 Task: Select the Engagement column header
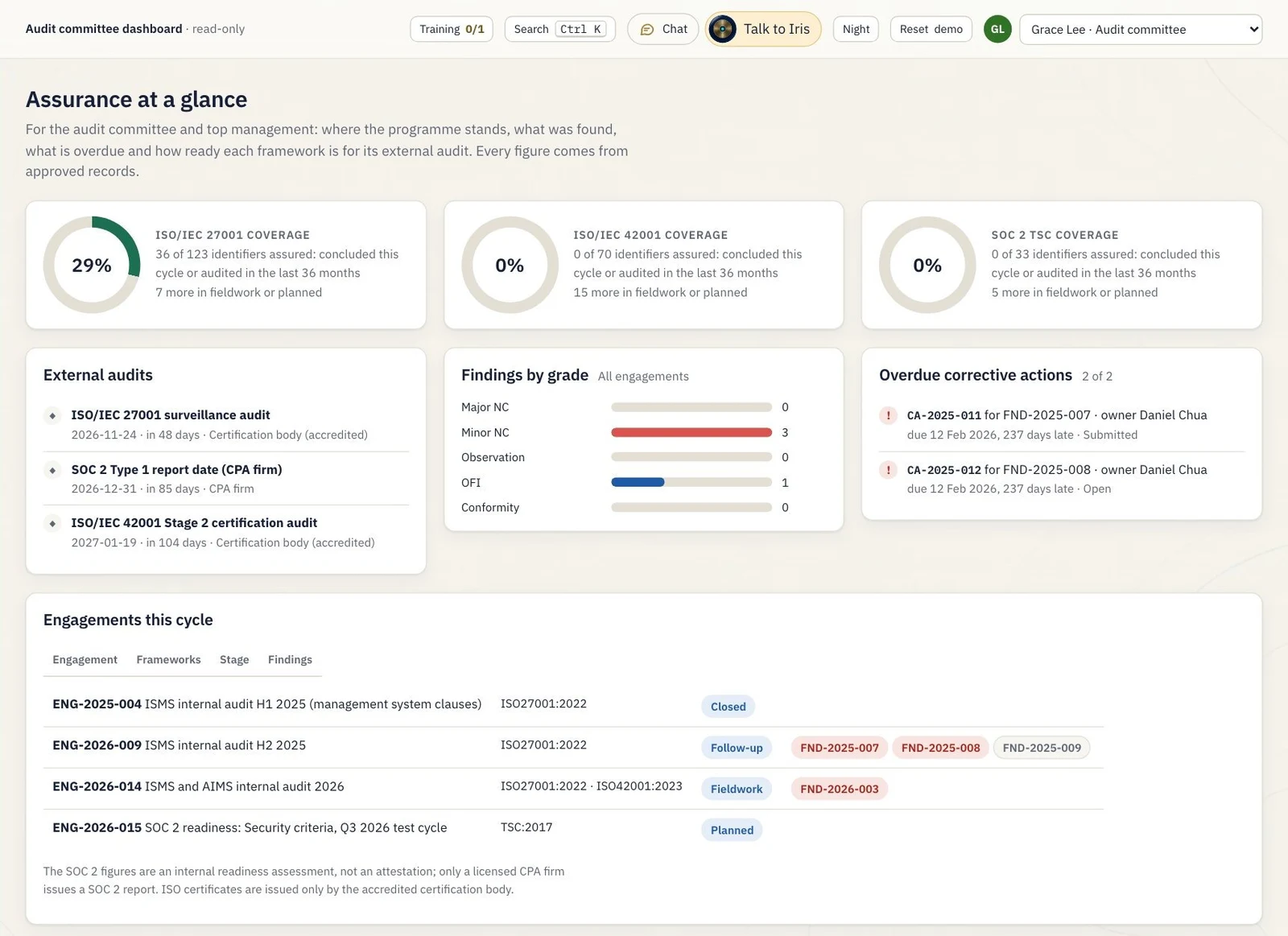tap(85, 659)
